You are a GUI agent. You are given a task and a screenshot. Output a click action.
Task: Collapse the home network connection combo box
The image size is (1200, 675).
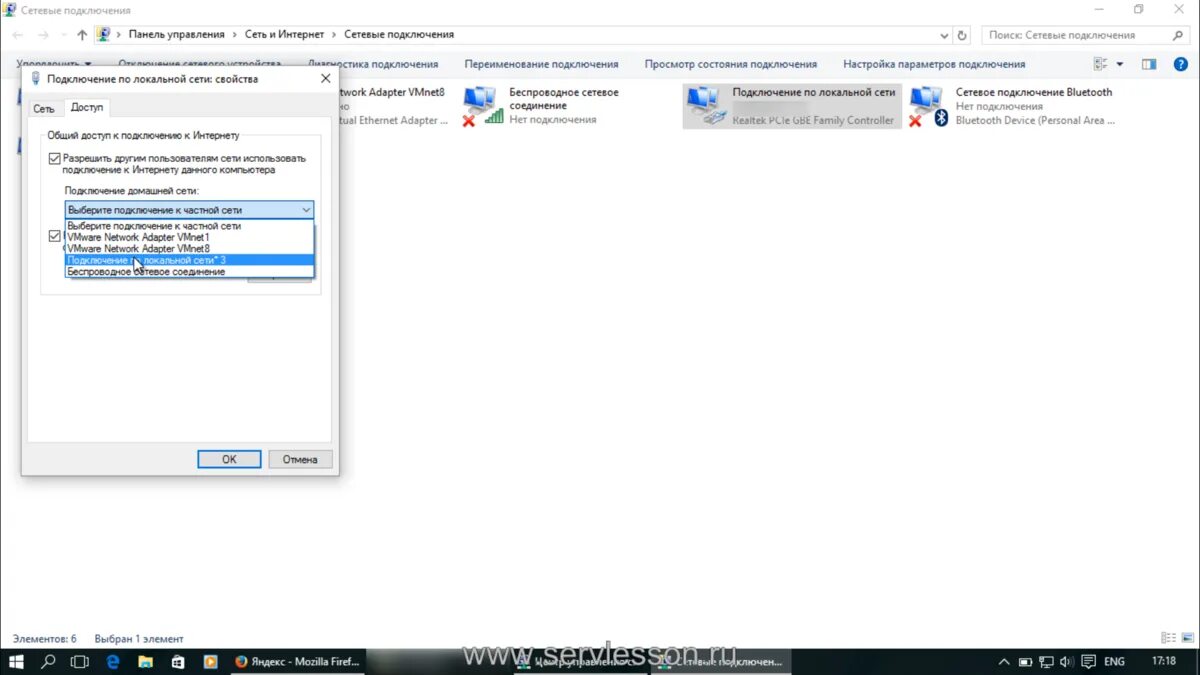coord(306,210)
